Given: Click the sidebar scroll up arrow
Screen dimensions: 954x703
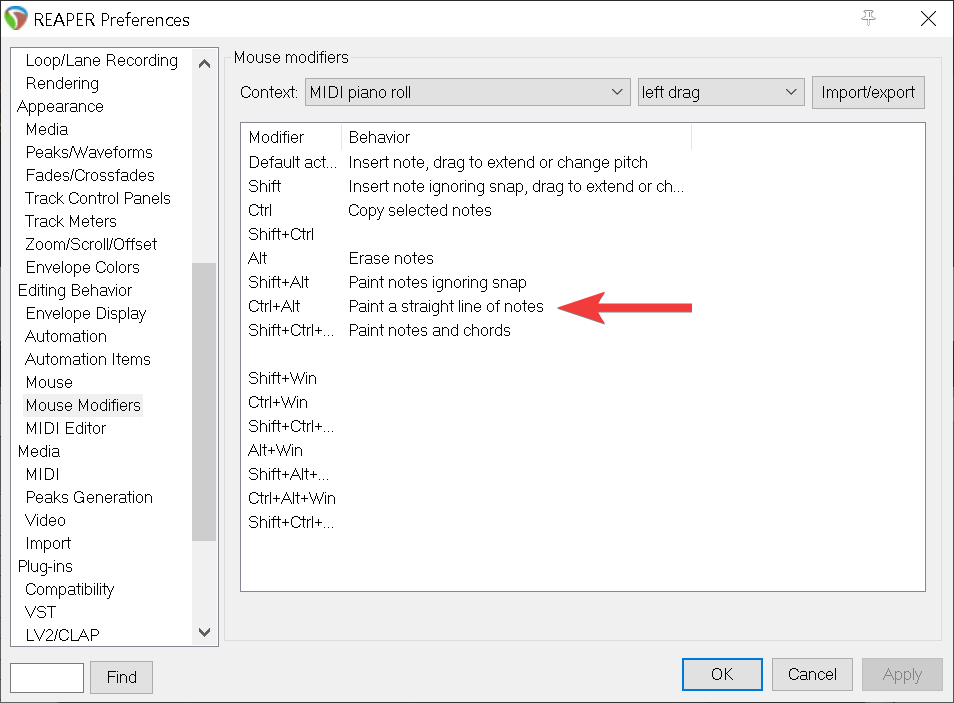Looking at the screenshot, I should pyautogui.click(x=204, y=63).
